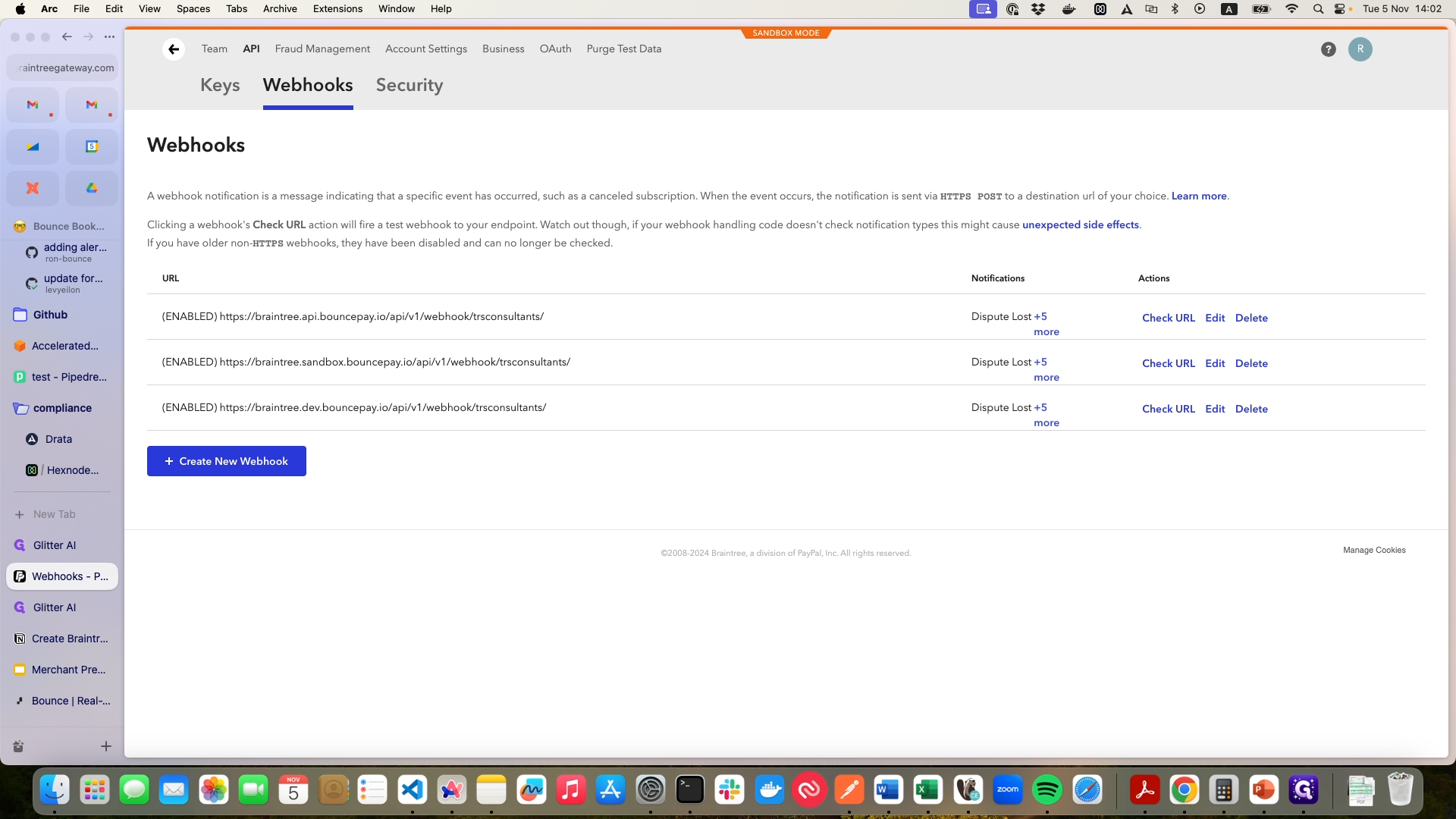This screenshot has width=1456, height=819.
Task: Expand +5 more notifications for braintree.sandbox webhook
Action: coord(1046,369)
